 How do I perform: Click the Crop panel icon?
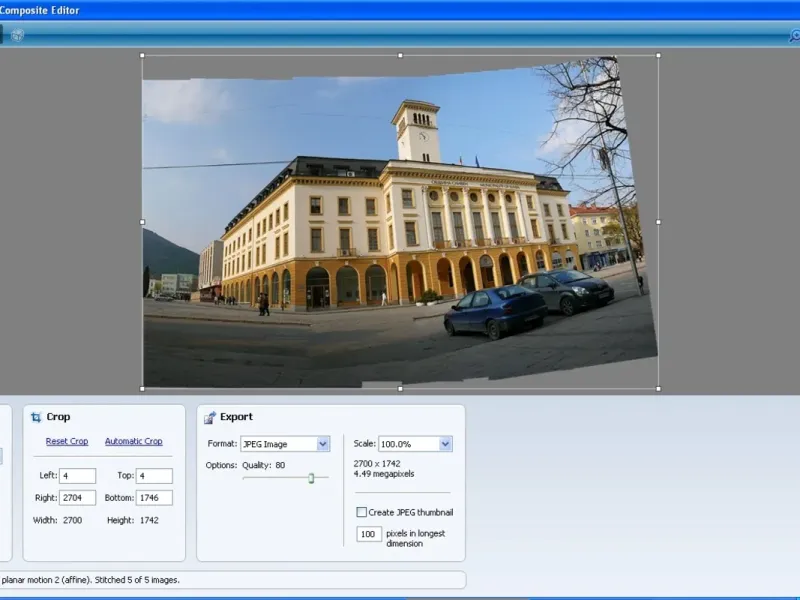[x=36, y=417]
